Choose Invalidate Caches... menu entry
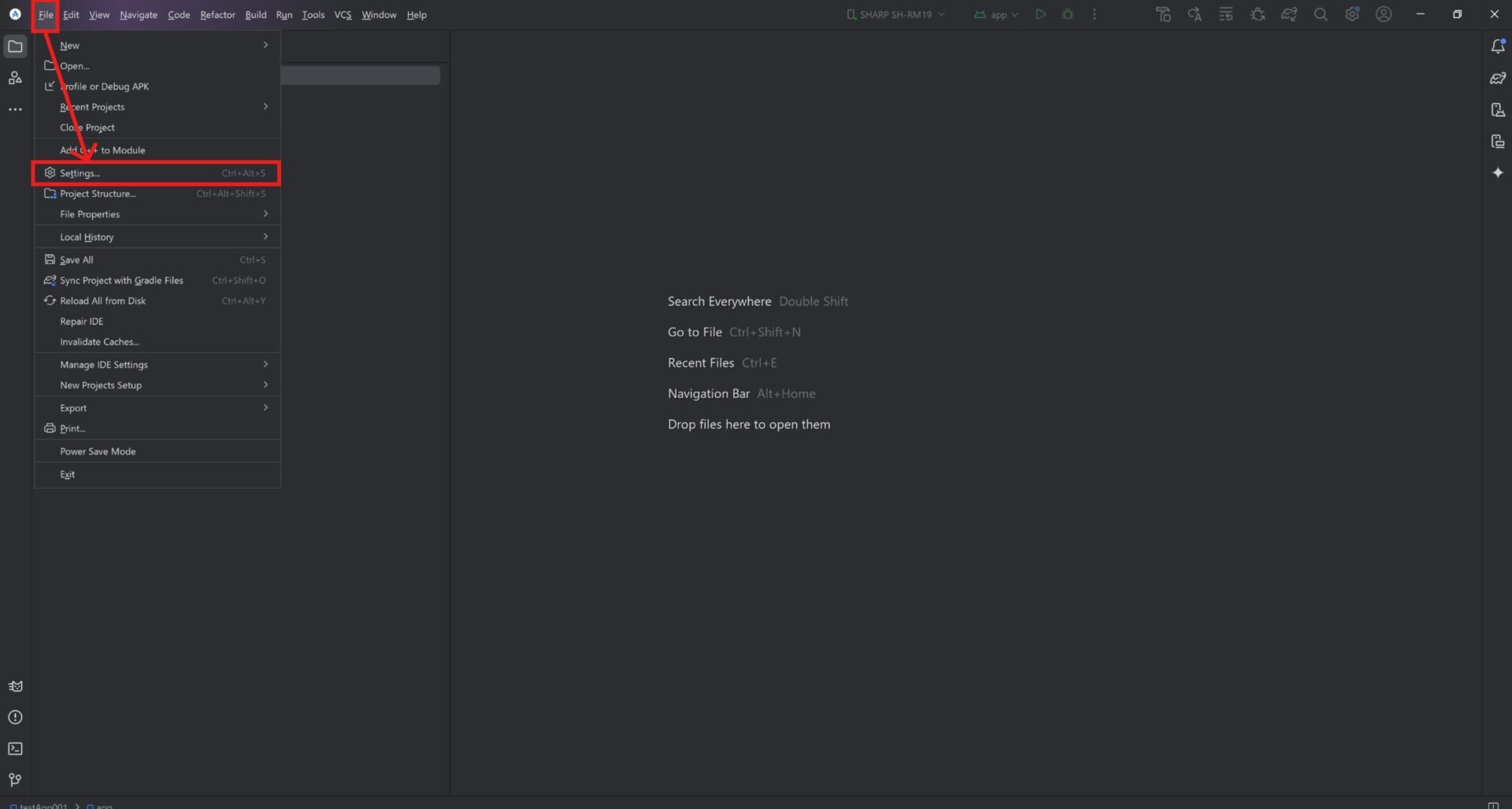Screen dimensions: 1512x809 (99, 342)
